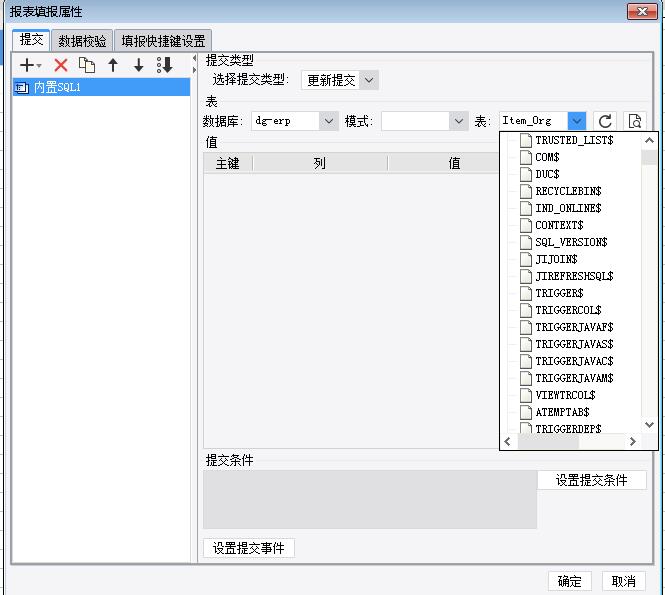Copy the selected item with the copy icon

pyautogui.click(x=87, y=65)
